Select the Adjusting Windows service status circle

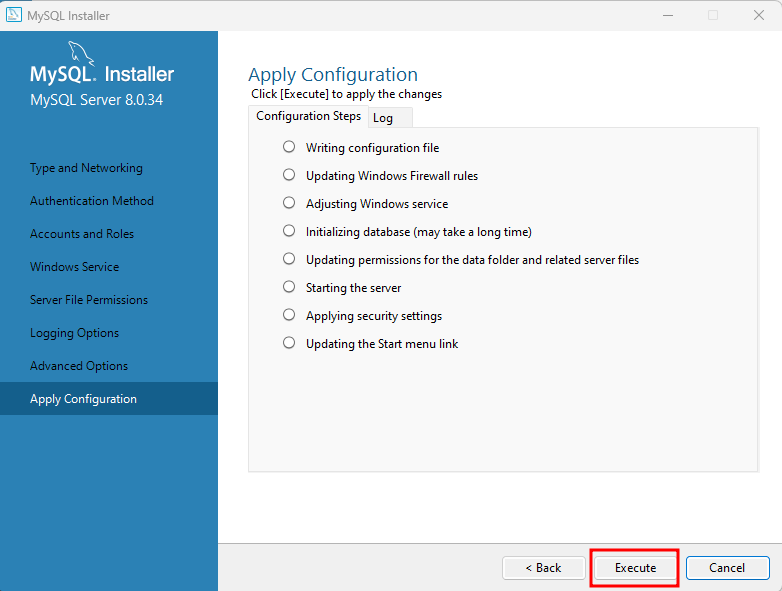tap(289, 202)
